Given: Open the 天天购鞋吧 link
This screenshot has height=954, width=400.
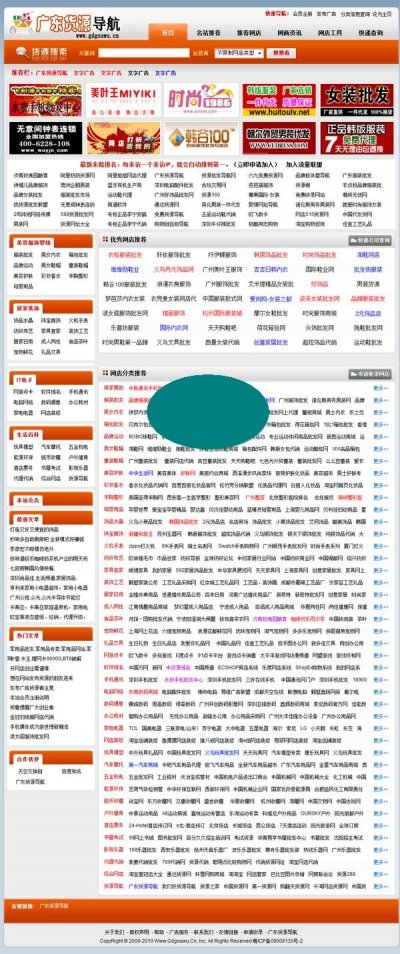Looking at the screenshot, I should (x=222, y=328).
